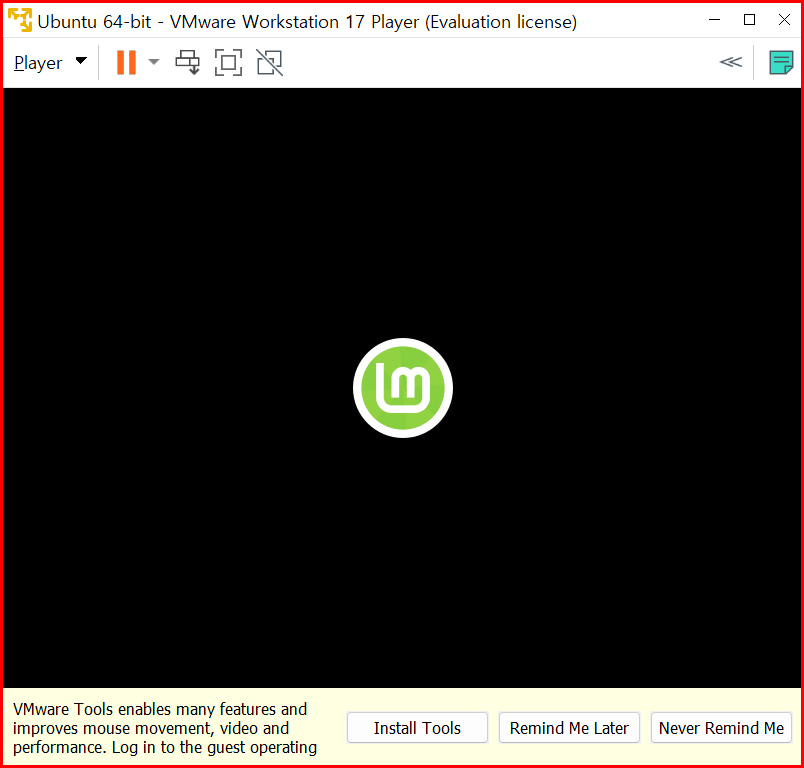Send Ctrl+Alt+Del to the virtual machine
The image size is (804, 768).
pos(188,63)
